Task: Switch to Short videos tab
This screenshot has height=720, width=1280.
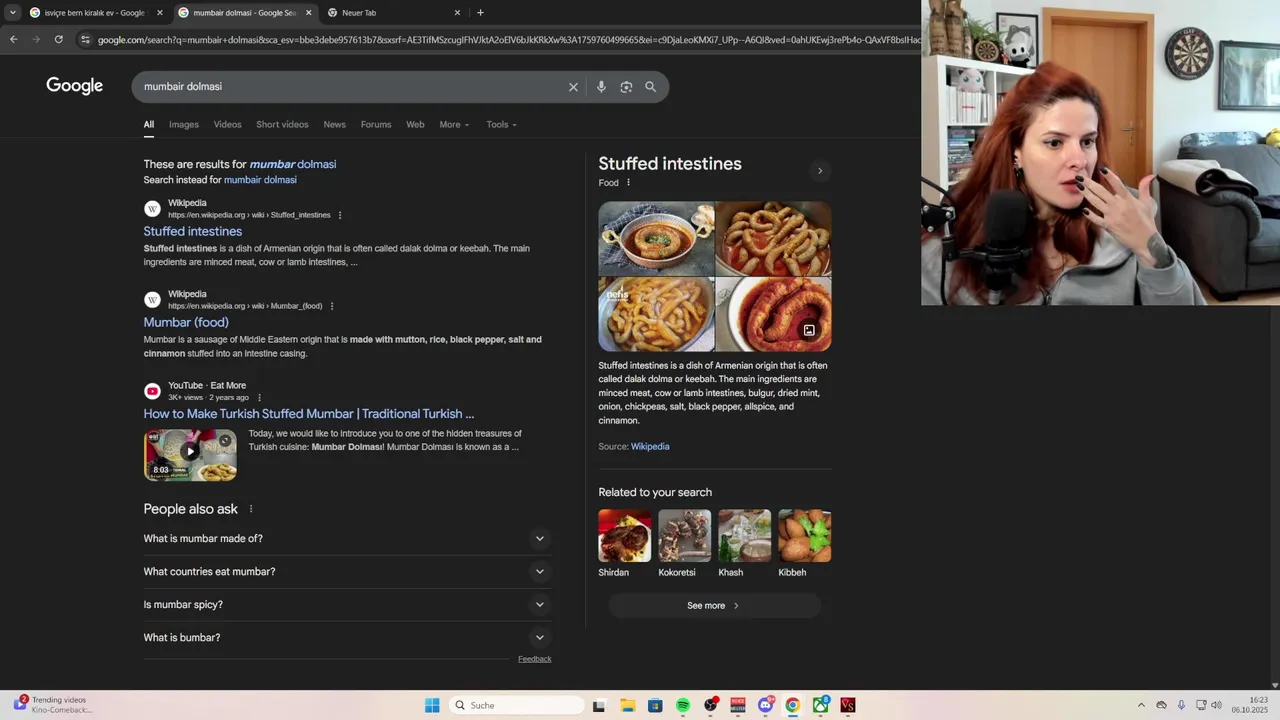Action: click(x=282, y=125)
